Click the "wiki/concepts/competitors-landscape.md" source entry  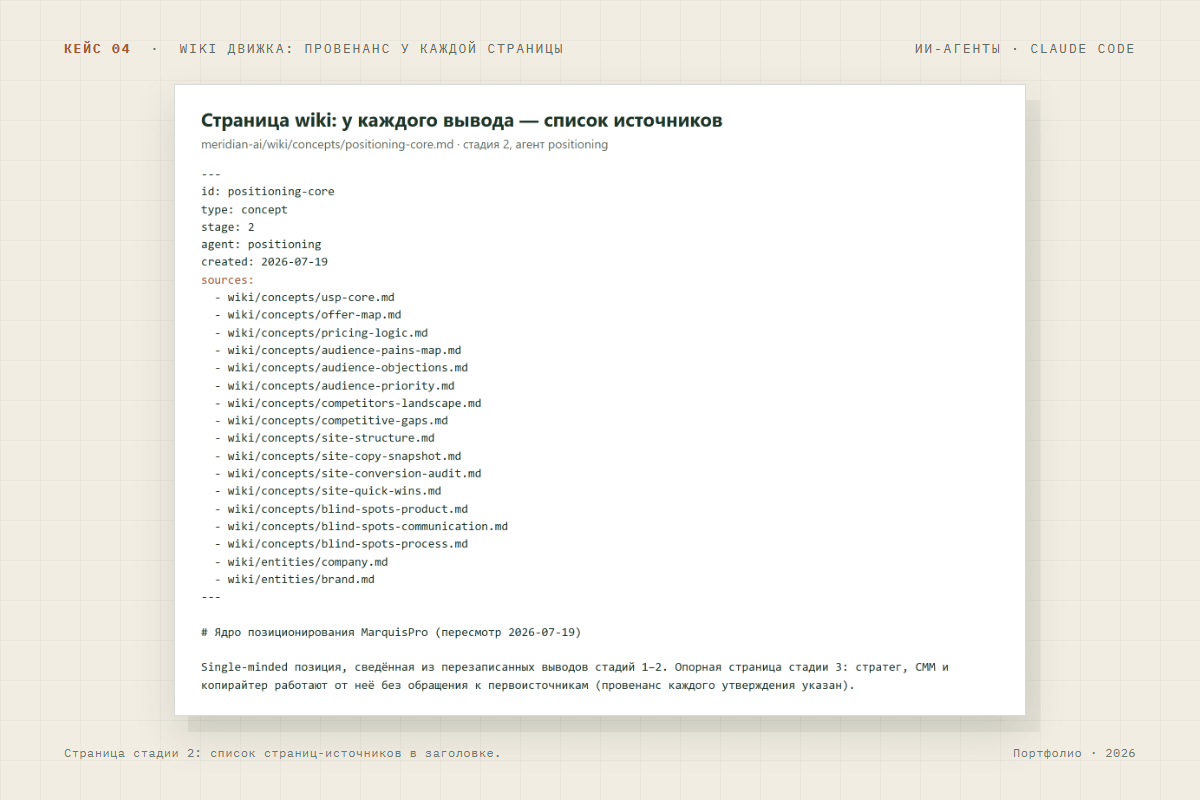tap(354, 403)
